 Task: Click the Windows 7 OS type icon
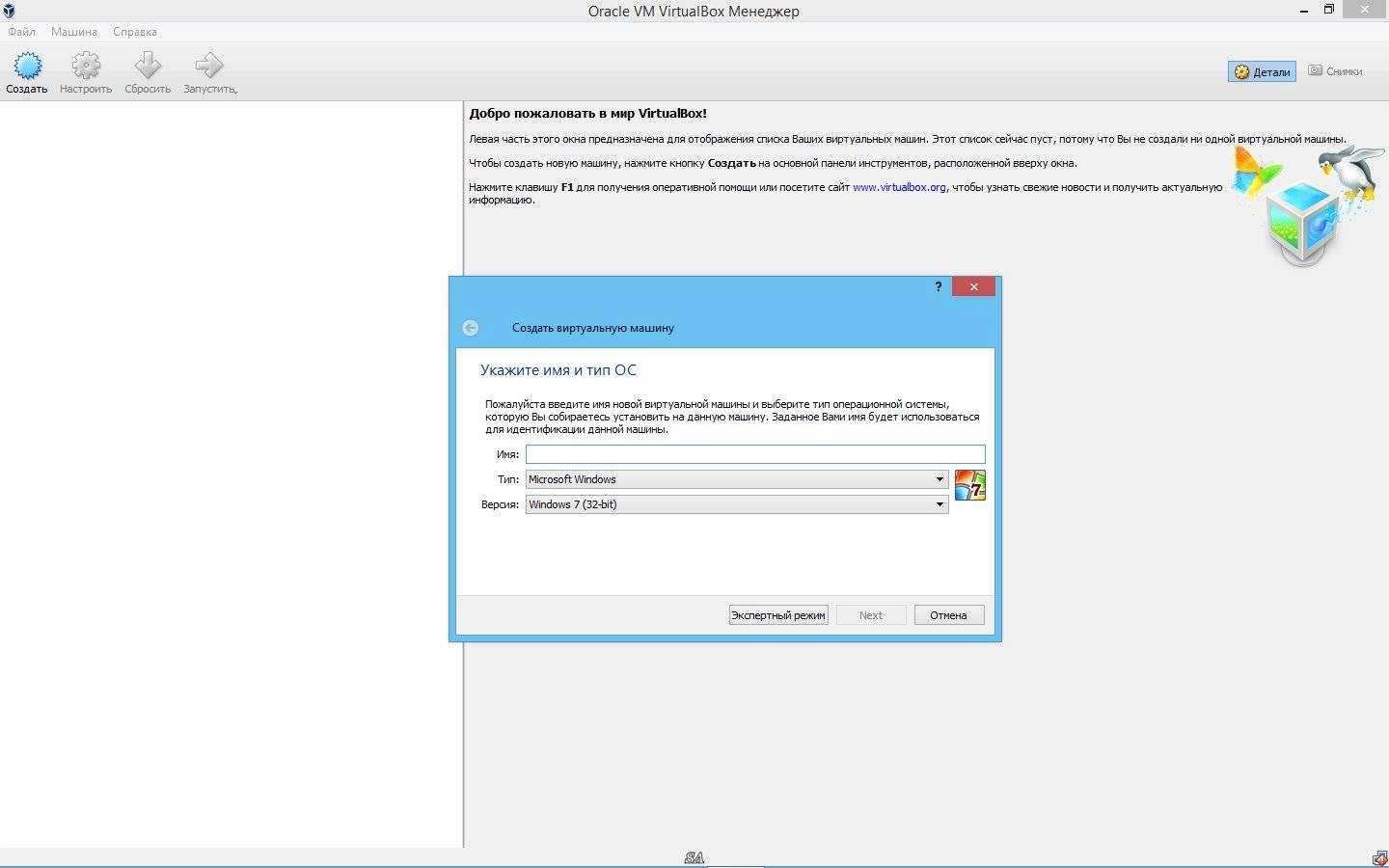click(970, 485)
